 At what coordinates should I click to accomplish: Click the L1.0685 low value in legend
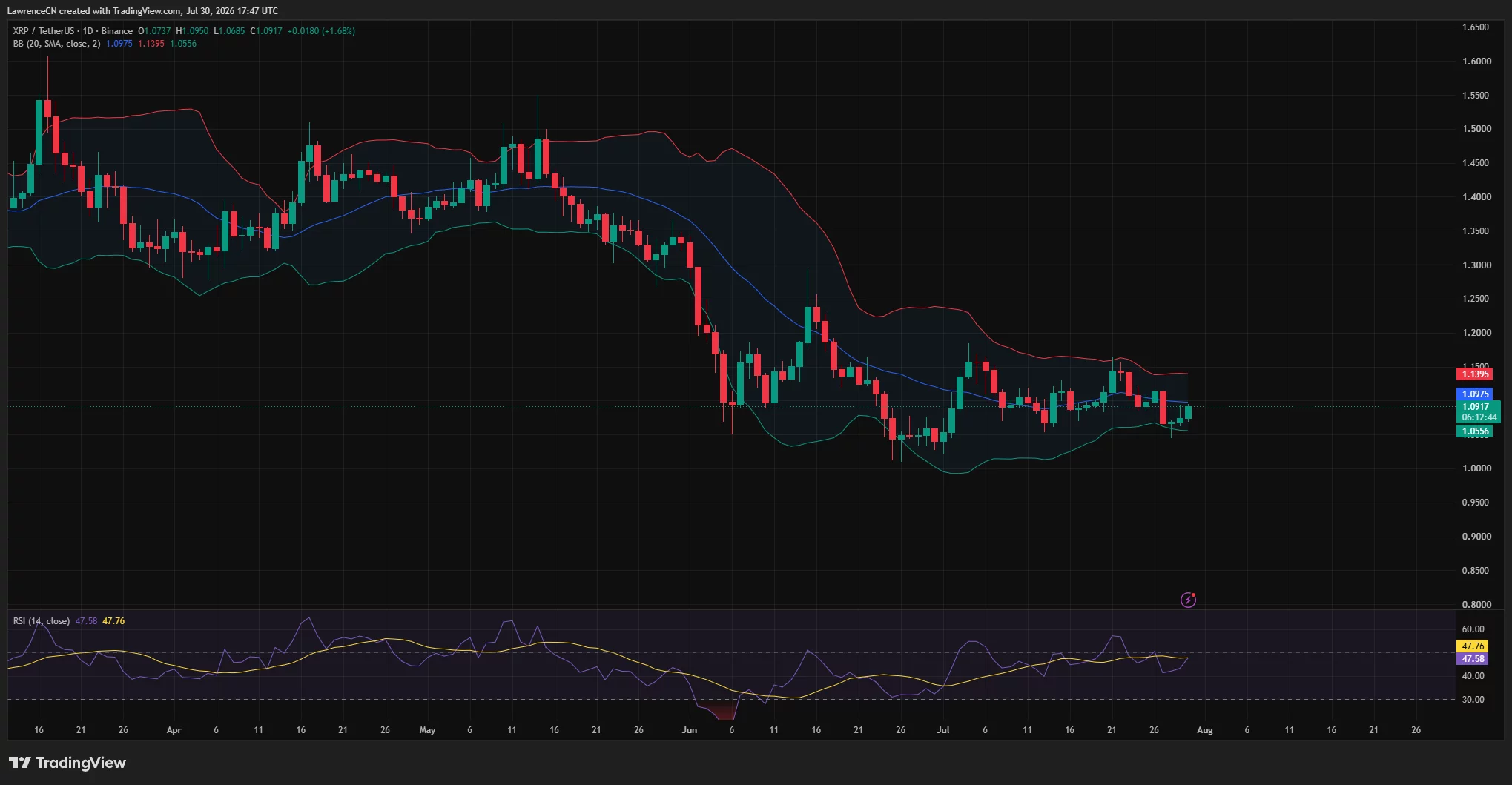point(229,31)
